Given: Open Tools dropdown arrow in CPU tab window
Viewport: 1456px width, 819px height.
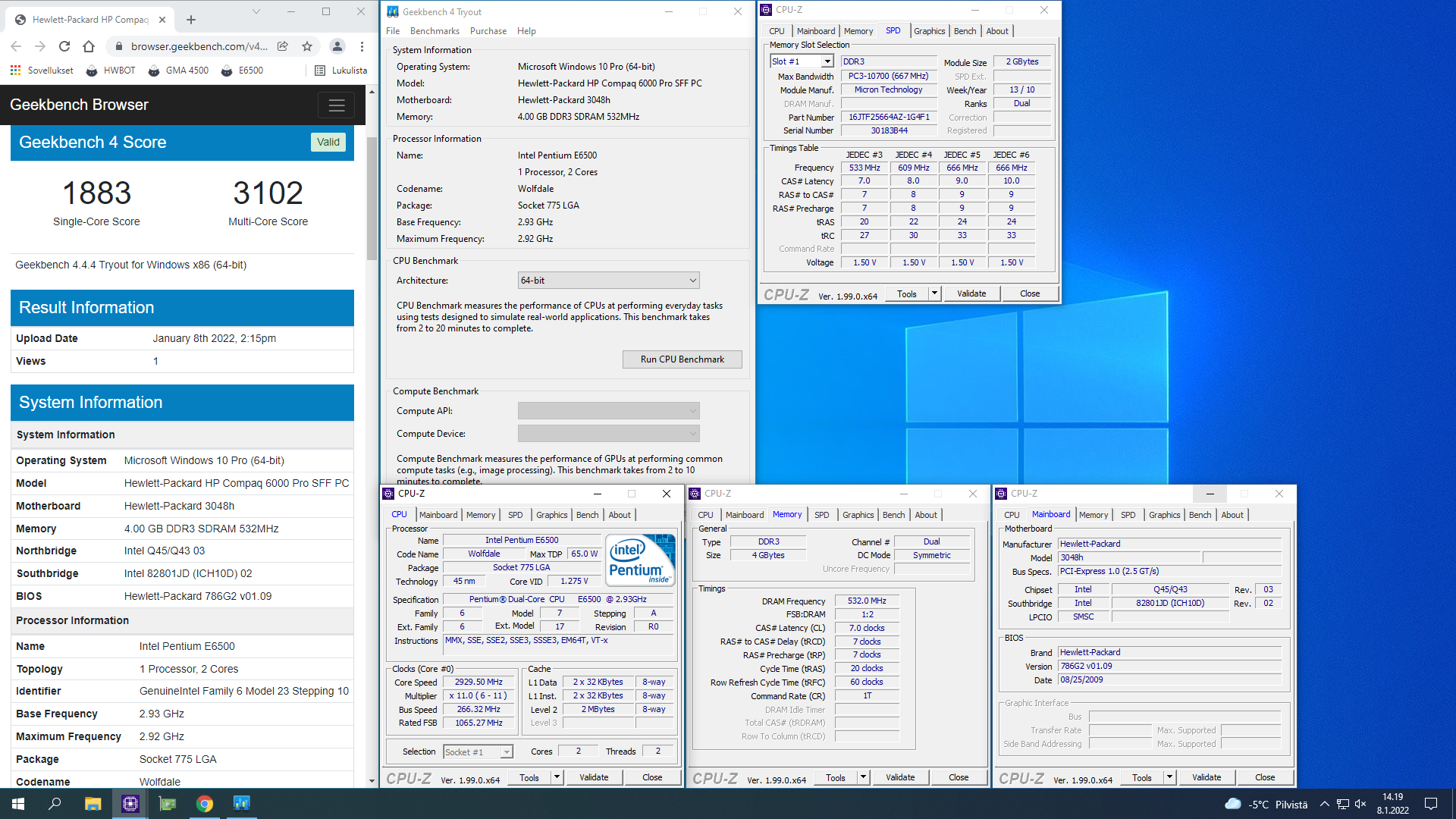Looking at the screenshot, I should (x=557, y=777).
